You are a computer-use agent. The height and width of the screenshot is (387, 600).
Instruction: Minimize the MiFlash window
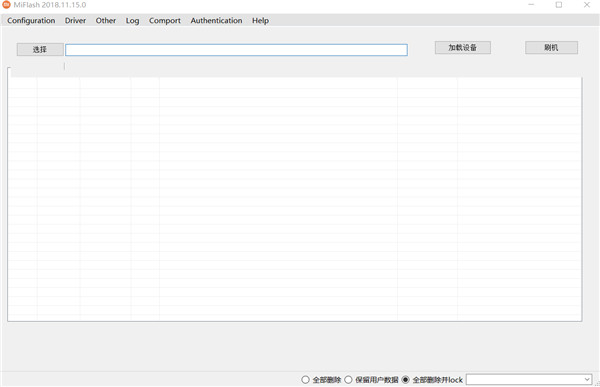pyautogui.click(x=531, y=5)
